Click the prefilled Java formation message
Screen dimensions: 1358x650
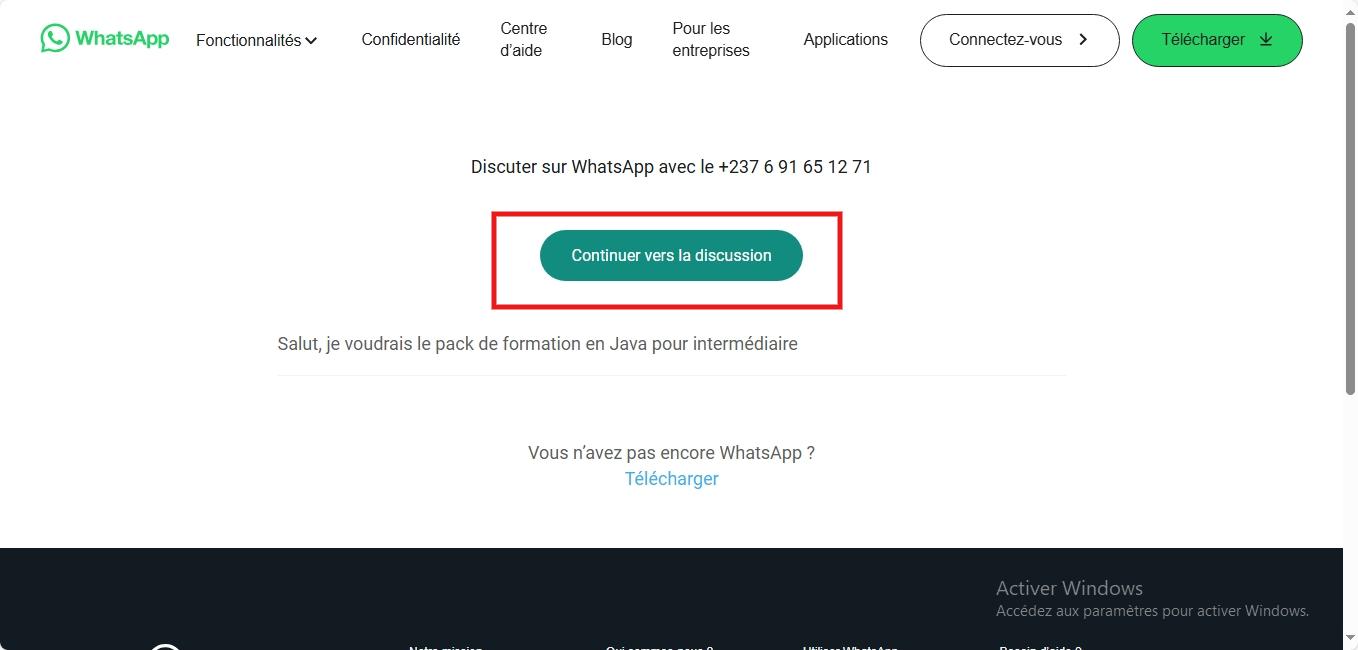[x=538, y=344]
